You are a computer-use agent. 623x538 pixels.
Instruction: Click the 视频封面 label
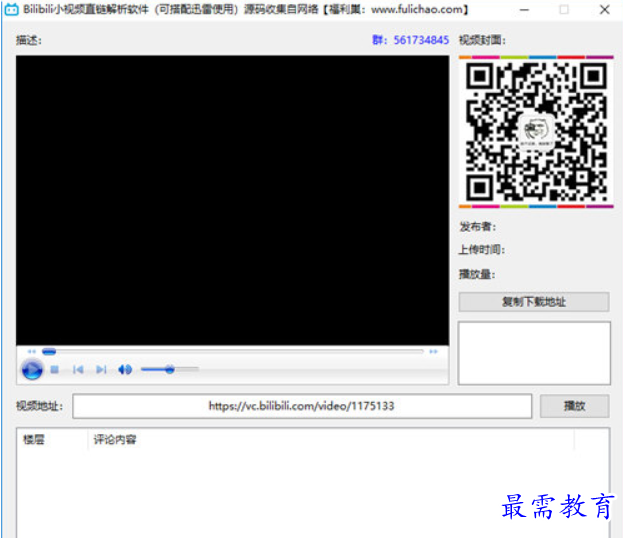click(482, 40)
